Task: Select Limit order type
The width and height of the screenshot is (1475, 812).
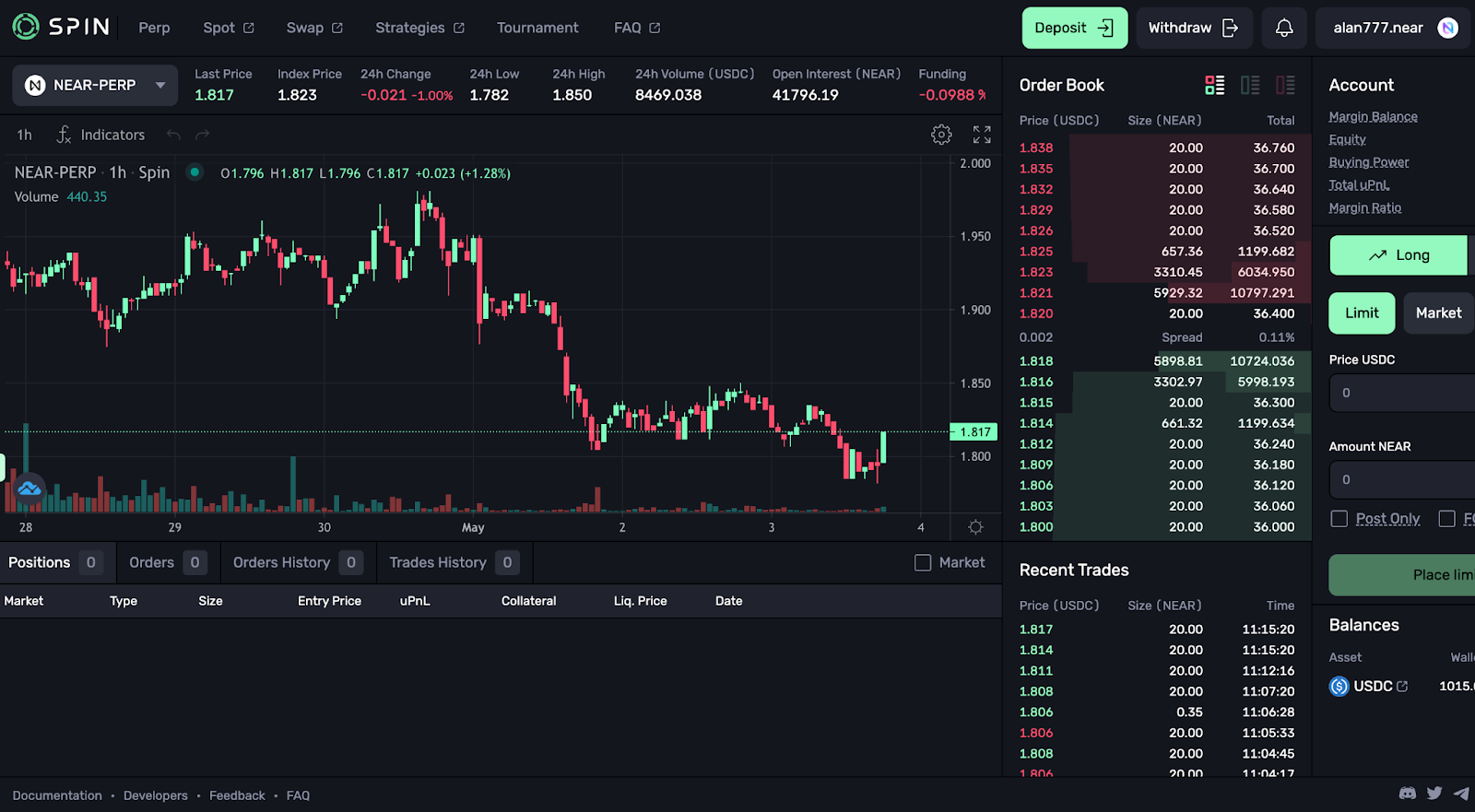Action: coord(1362,313)
